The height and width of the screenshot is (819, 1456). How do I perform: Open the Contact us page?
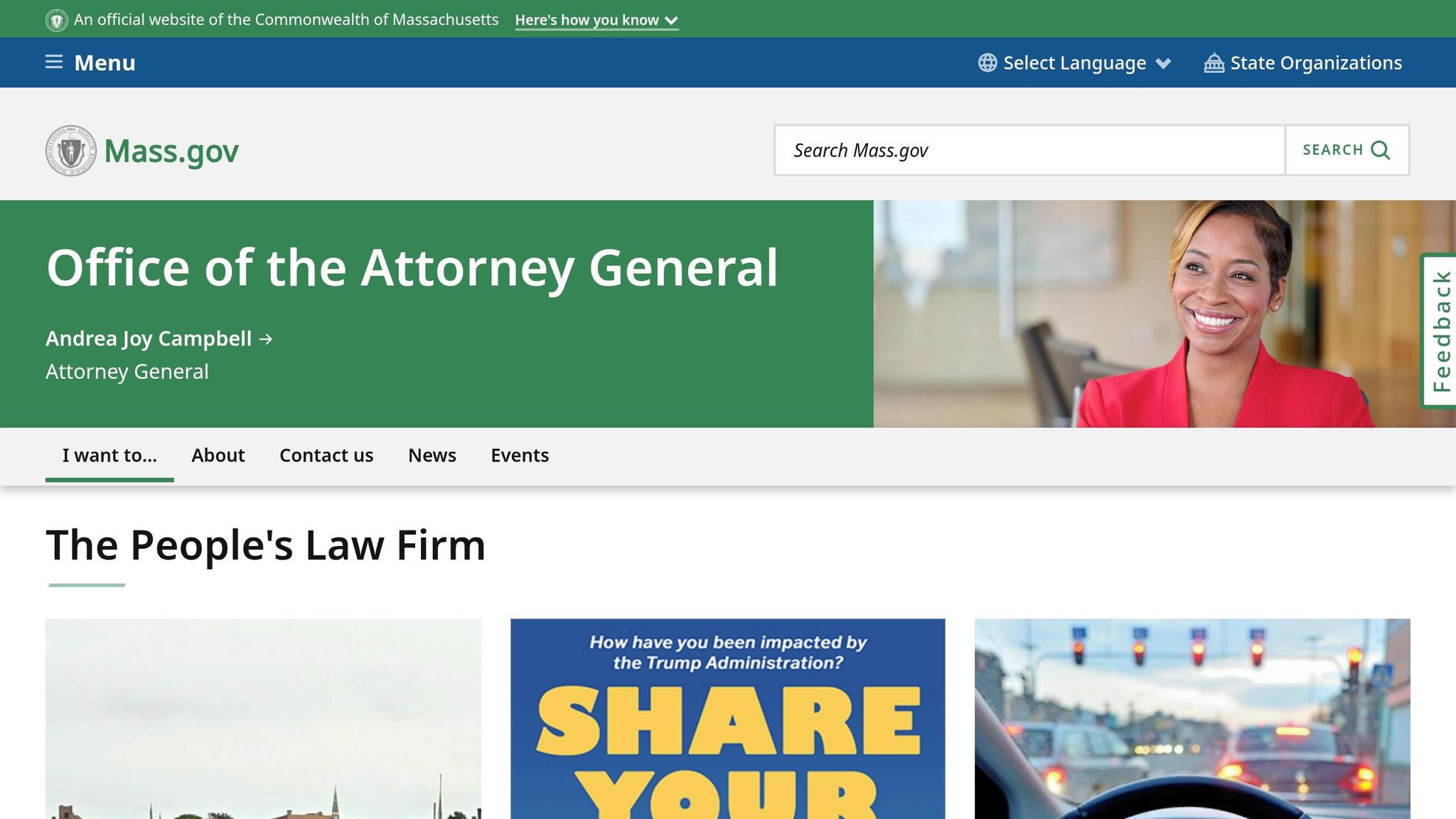(326, 455)
